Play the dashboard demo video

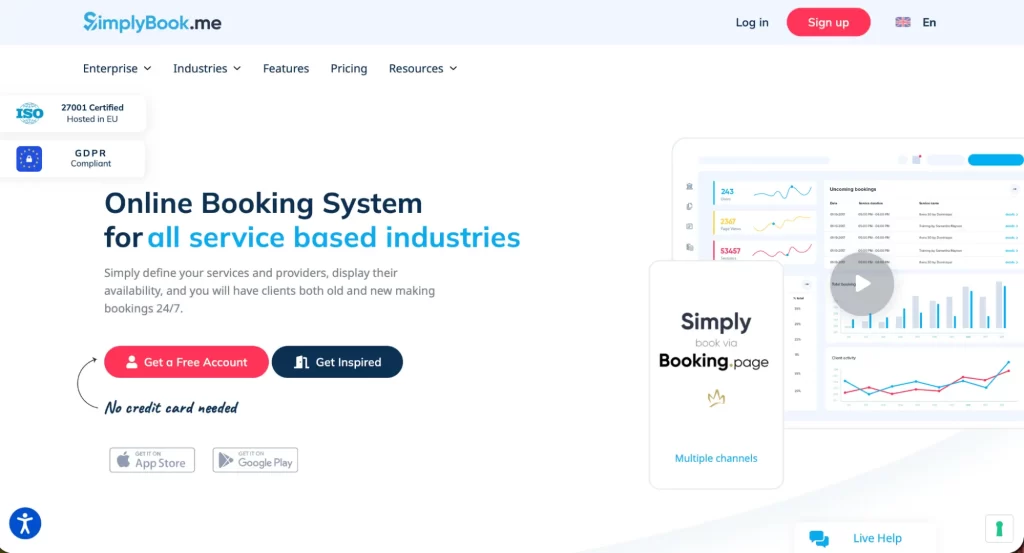[862, 284]
